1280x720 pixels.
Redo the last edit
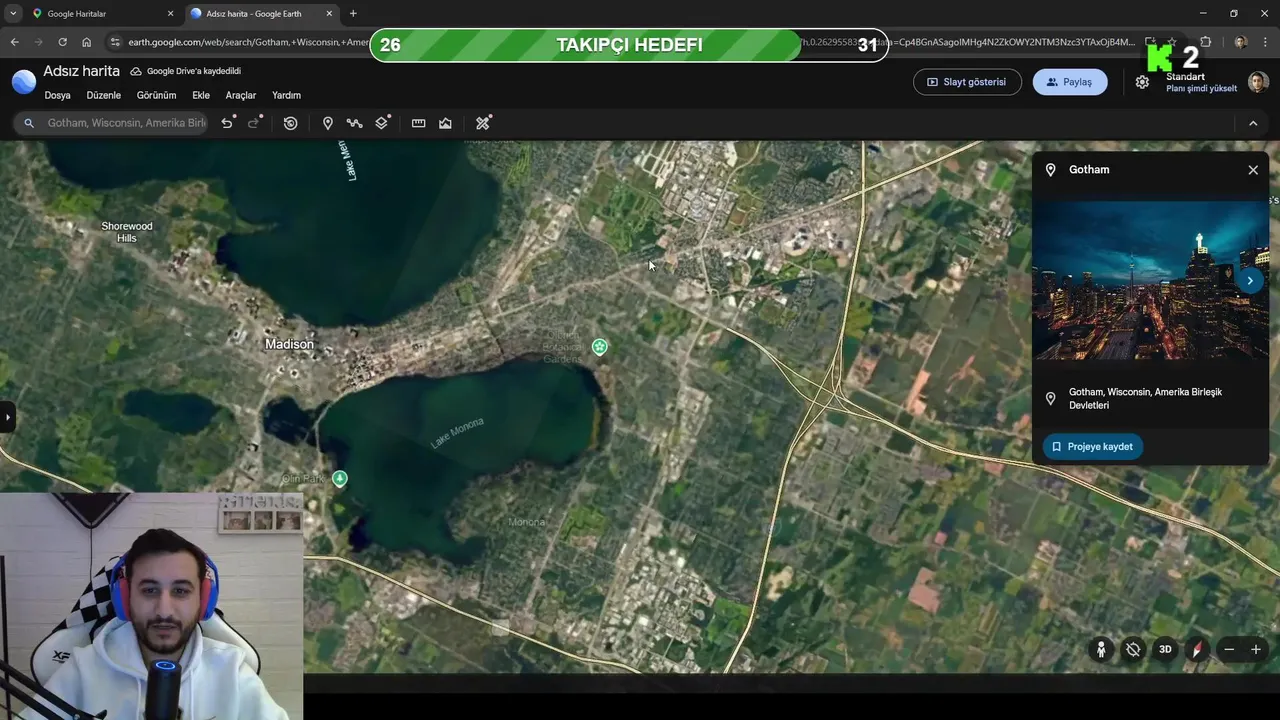click(x=255, y=123)
